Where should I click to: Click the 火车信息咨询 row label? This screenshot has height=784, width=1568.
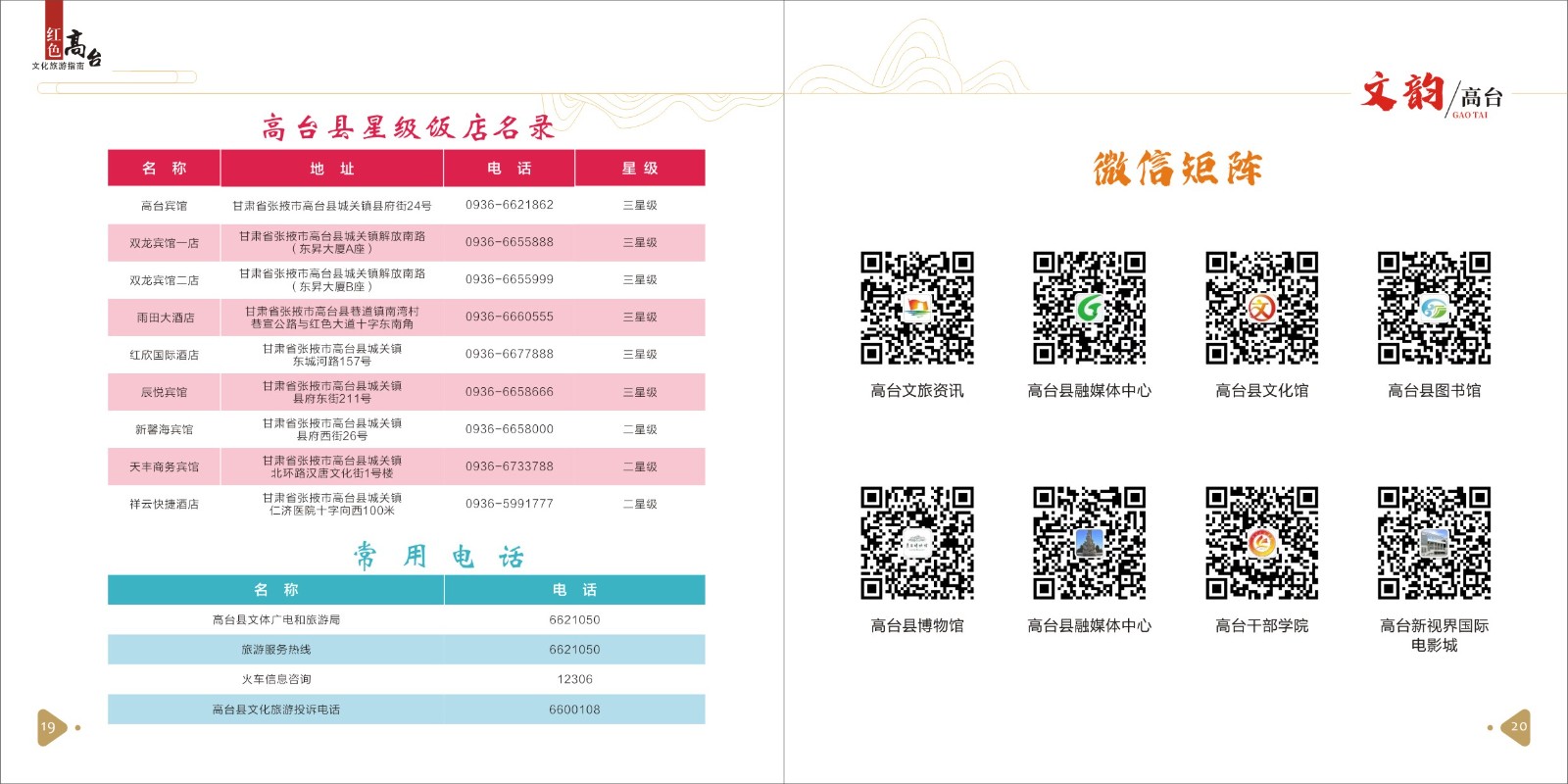[276, 679]
